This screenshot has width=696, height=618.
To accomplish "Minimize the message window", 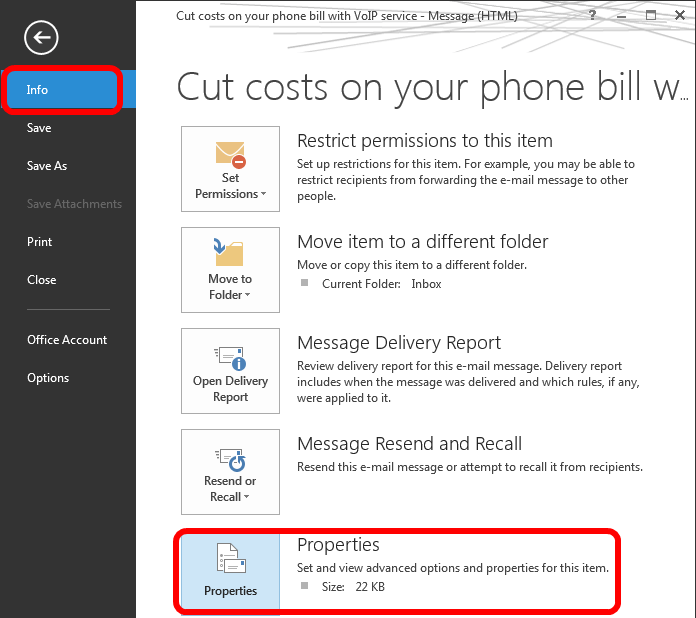I will 622,15.
